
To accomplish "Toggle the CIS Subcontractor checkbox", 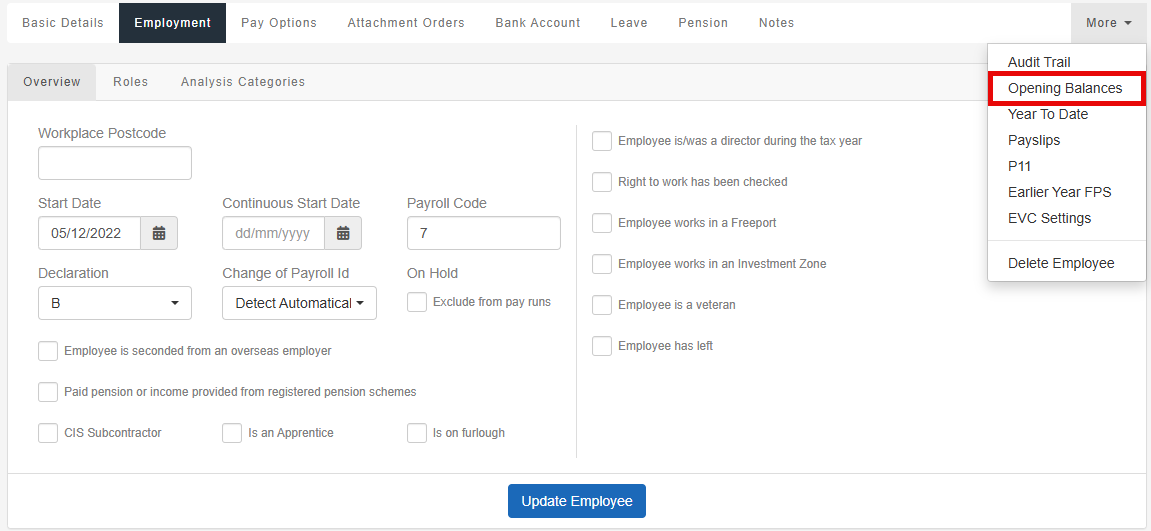I will coord(48,433).
